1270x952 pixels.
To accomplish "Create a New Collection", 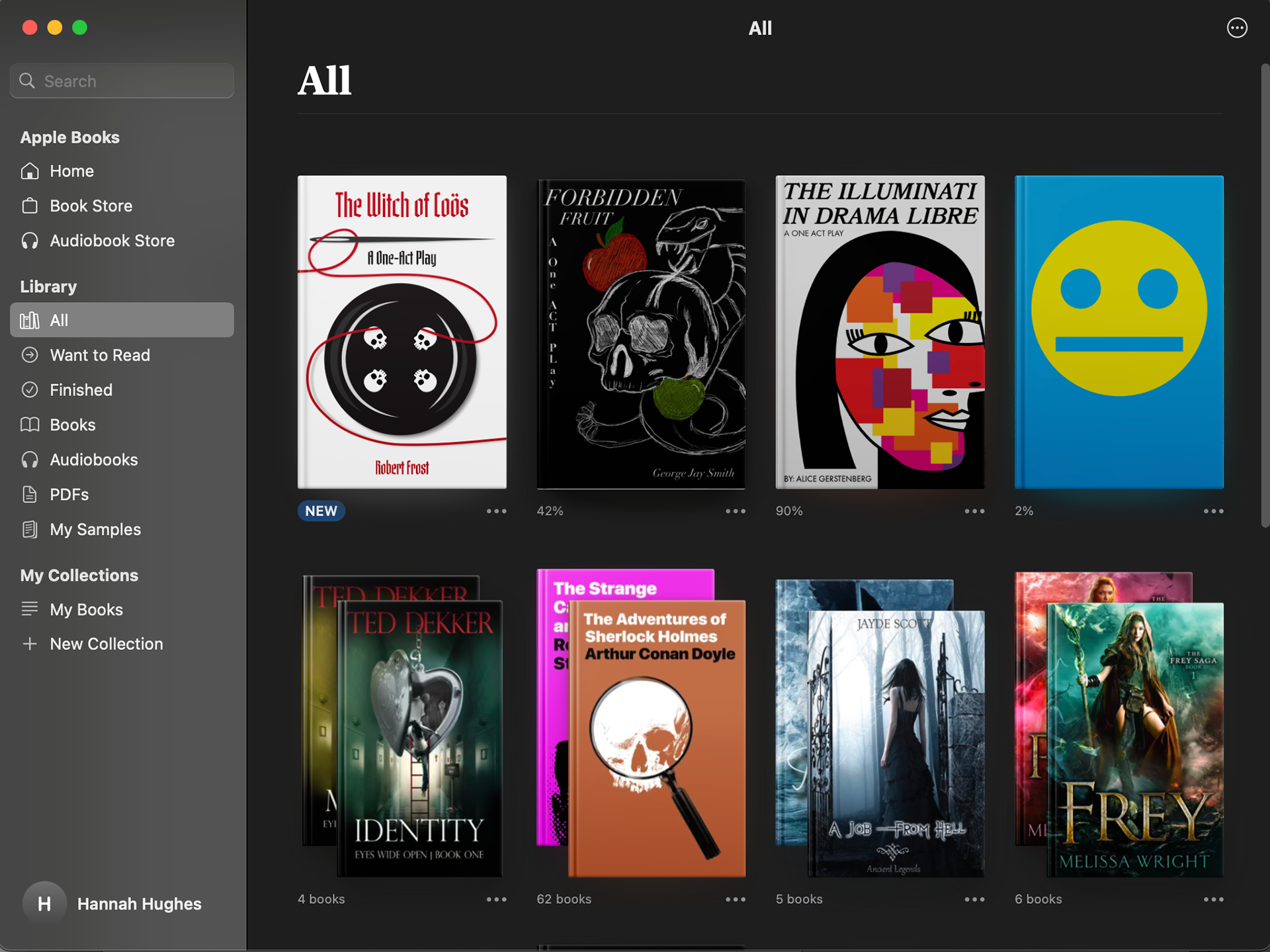I will click(122, 644).
